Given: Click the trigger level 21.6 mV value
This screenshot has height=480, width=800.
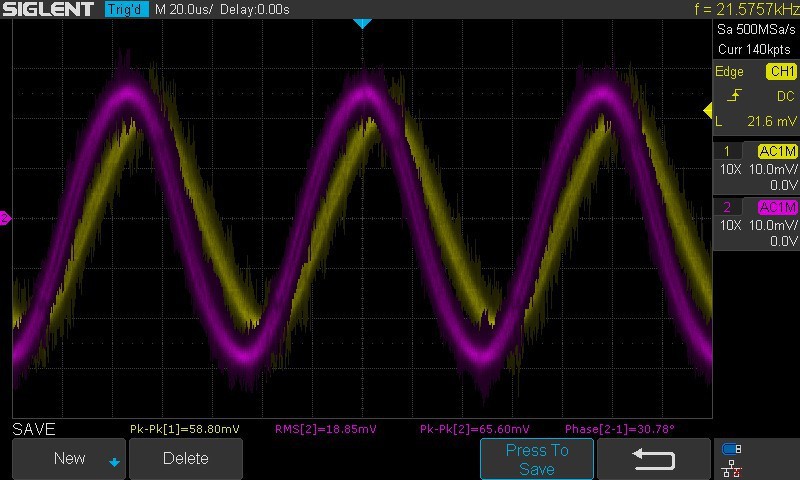Looking at the screenshot, I should pos(771,121).
